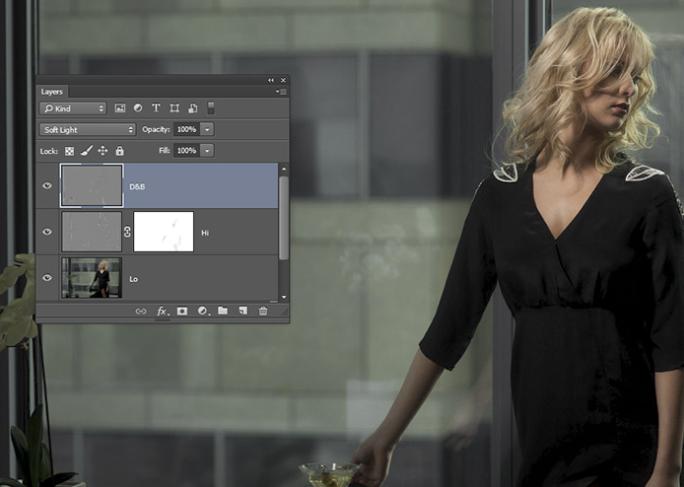This screenshot has width=684, height=487.
Task: Lock transparent pixels
Action: 69,151
